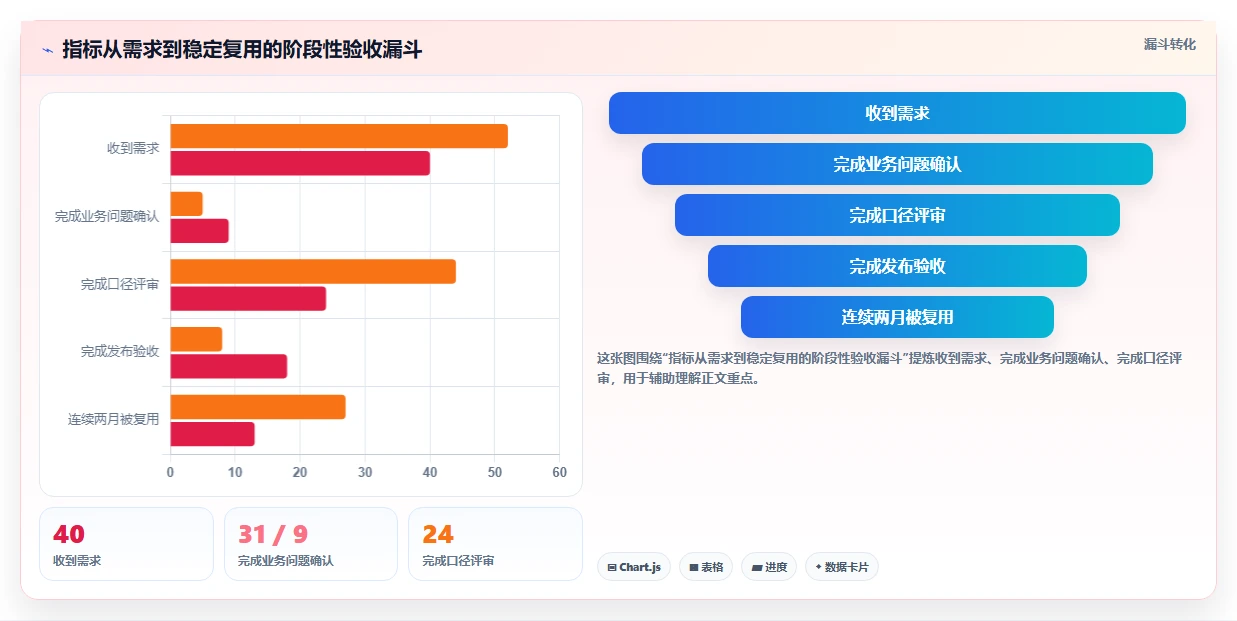Select the 完成口径评审 funnel stage
This screenshot has height=621, width=1237.
coord(897,215)
